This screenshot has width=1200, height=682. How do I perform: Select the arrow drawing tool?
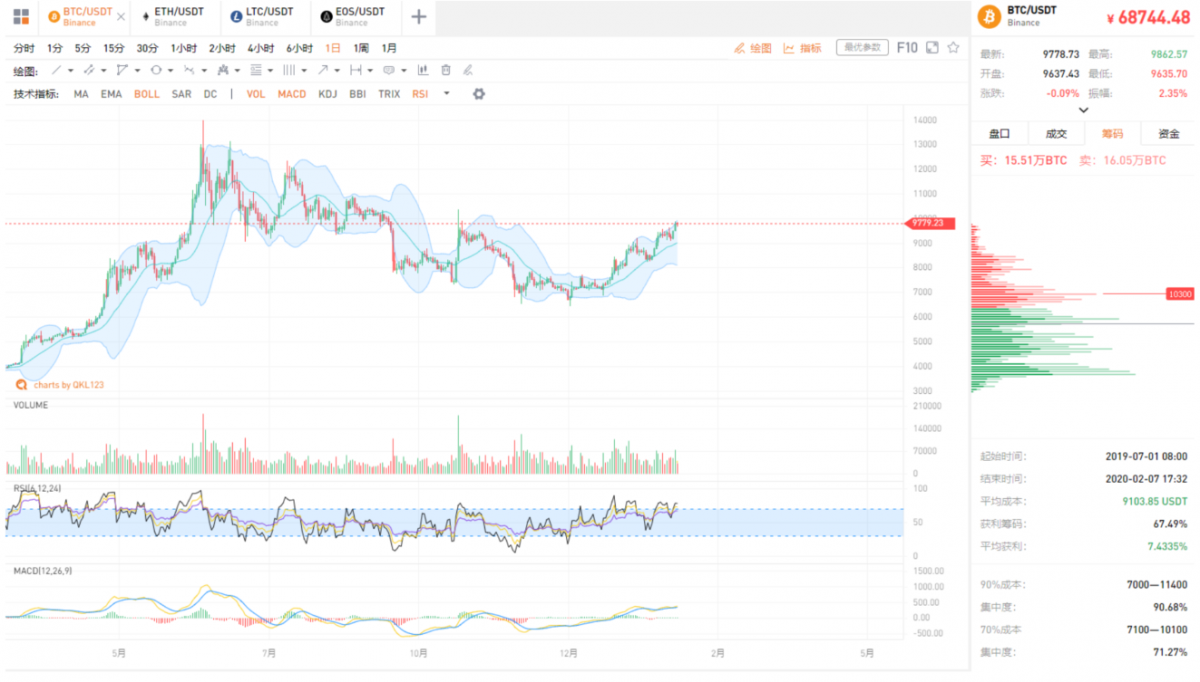[x=323, y=70]
